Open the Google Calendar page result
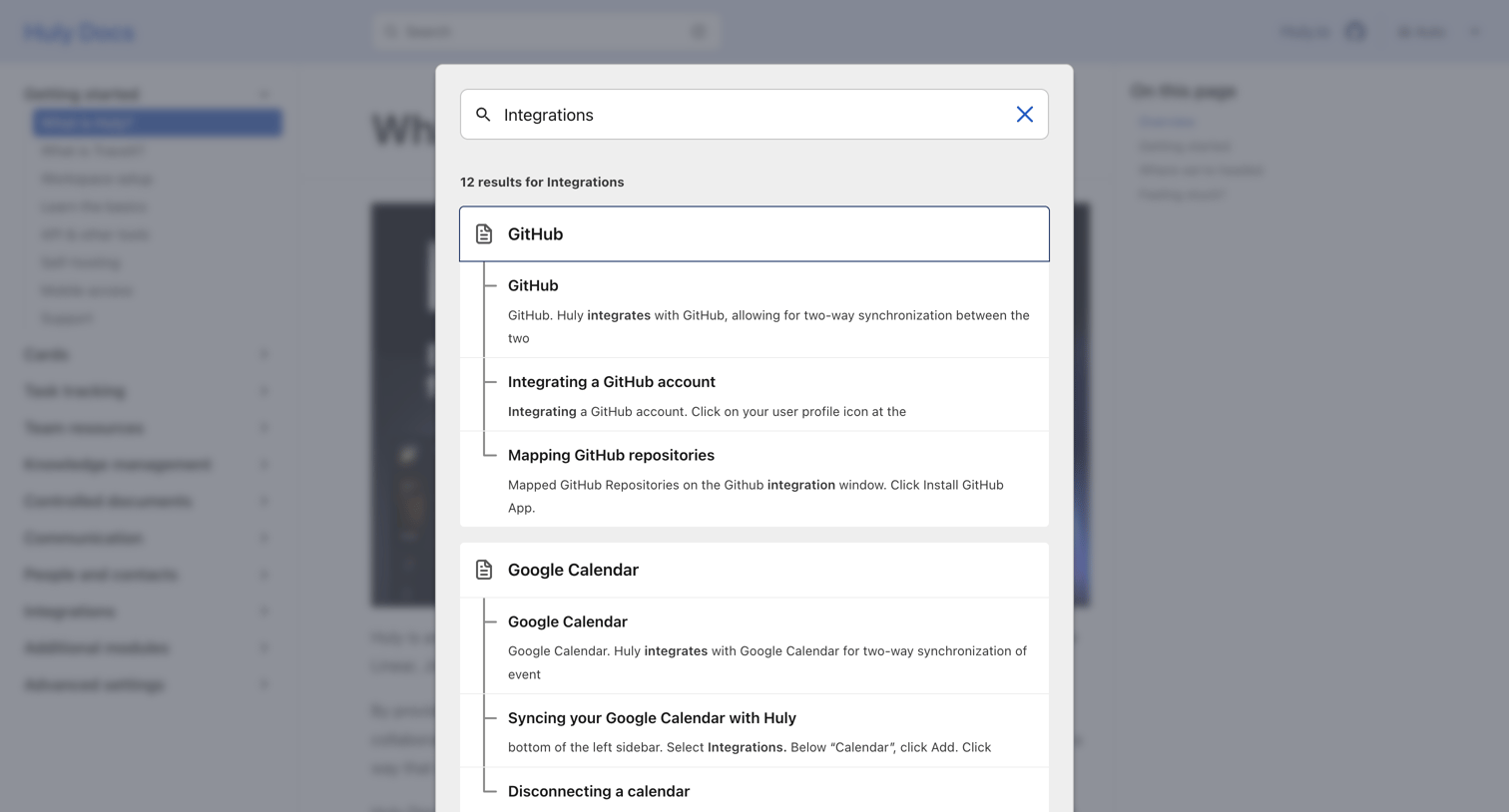Viewport: 1509px width, 812px height. [x=754, y=570]
